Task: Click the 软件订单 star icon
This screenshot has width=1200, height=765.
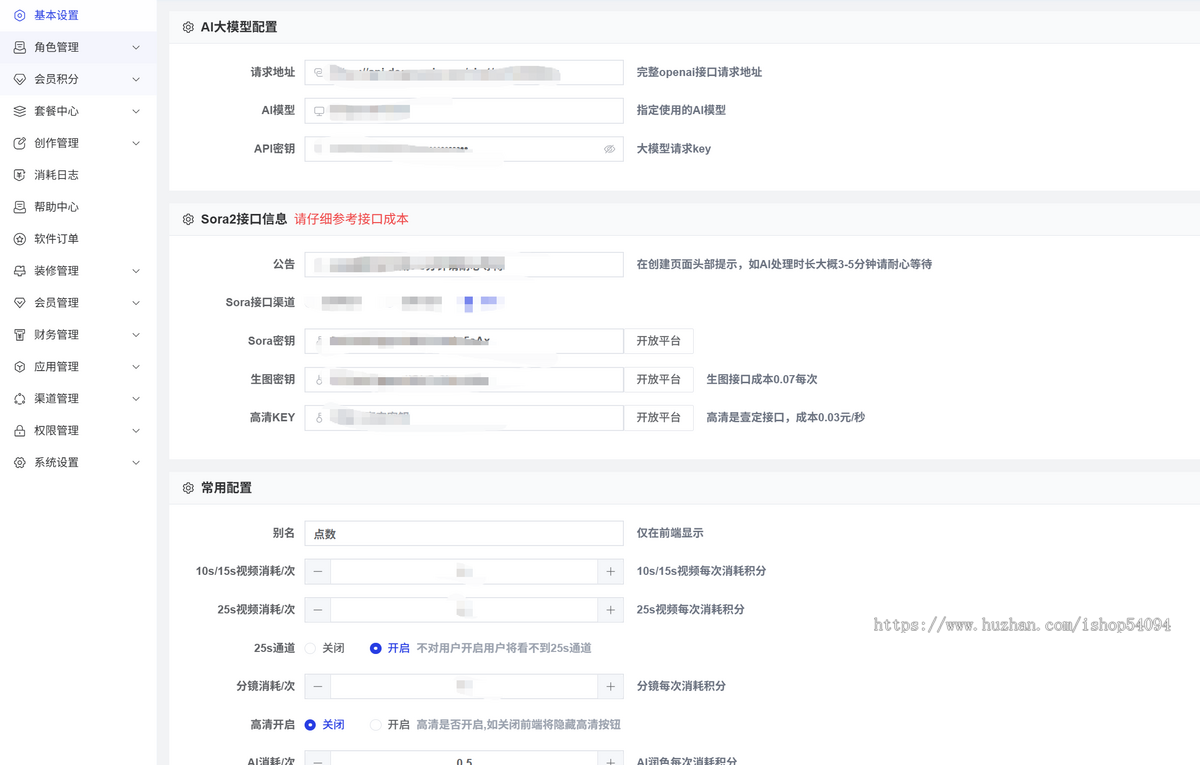Action: pyautogui.click(x=20, y=239)
